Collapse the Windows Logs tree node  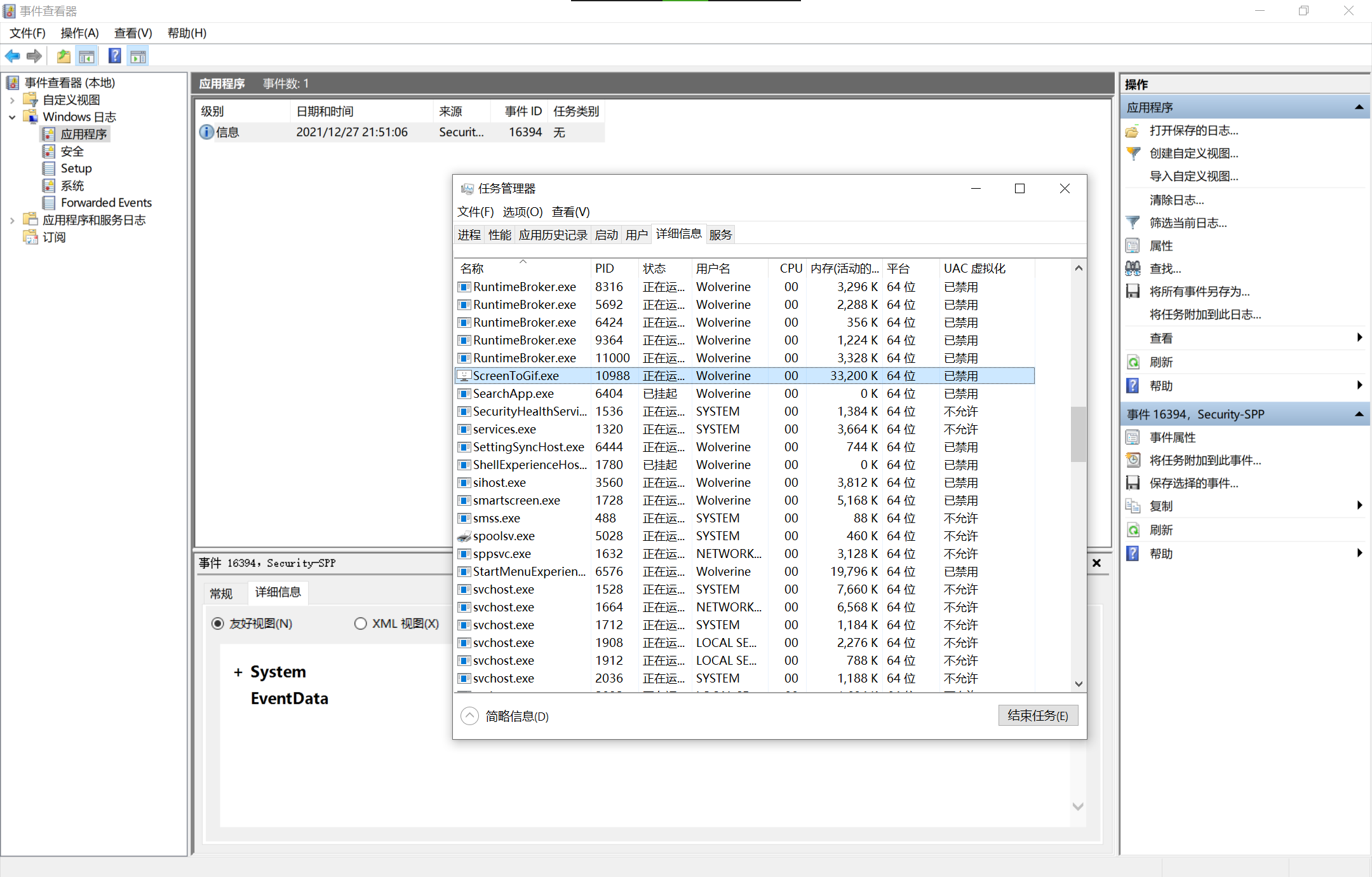[12, 117]
